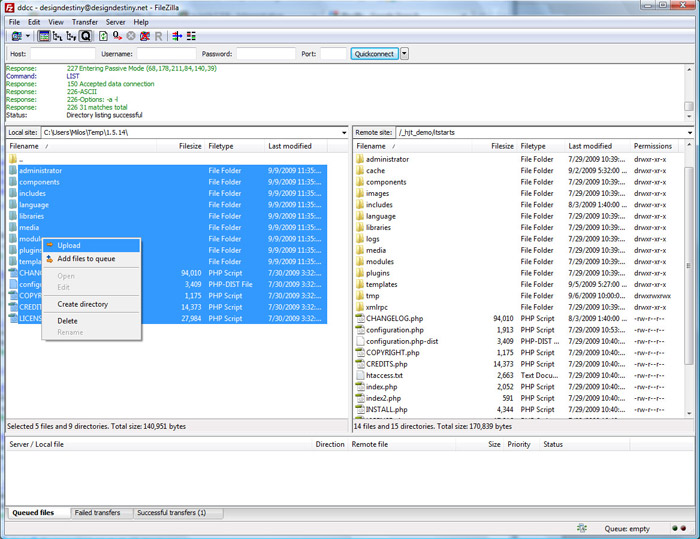Choose Upload from the context menu
700x539 pixels.
point(92,245)
